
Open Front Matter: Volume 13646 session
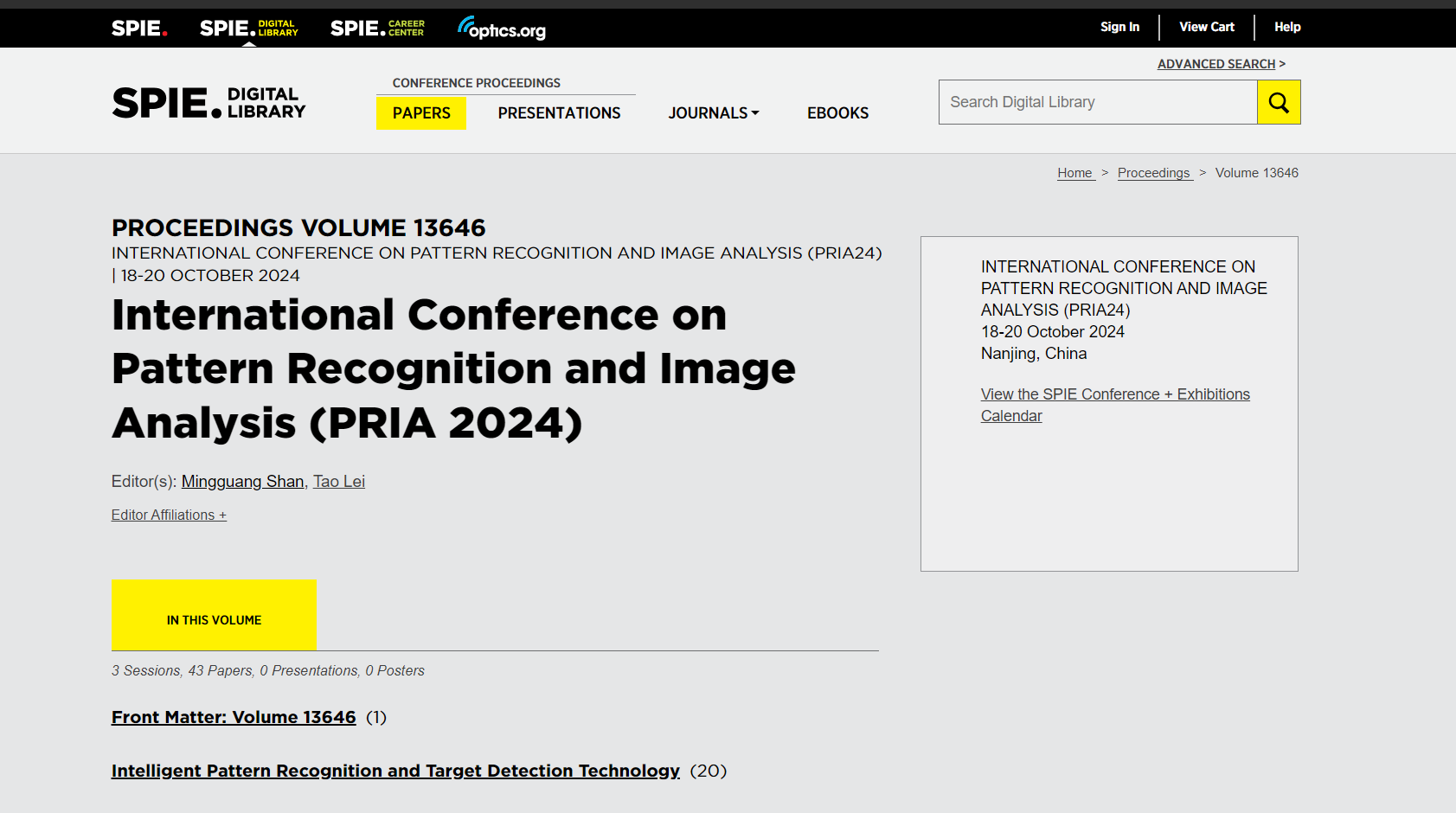(x=234, y=717)
